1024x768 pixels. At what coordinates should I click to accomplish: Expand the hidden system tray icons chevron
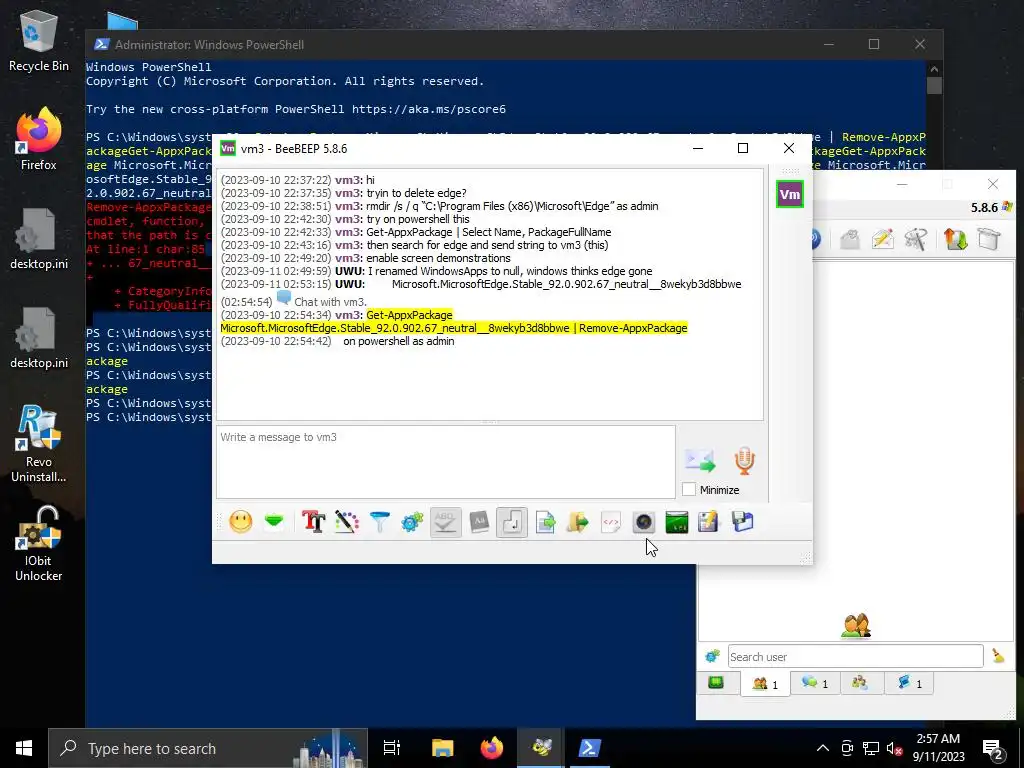click(823, 748)
